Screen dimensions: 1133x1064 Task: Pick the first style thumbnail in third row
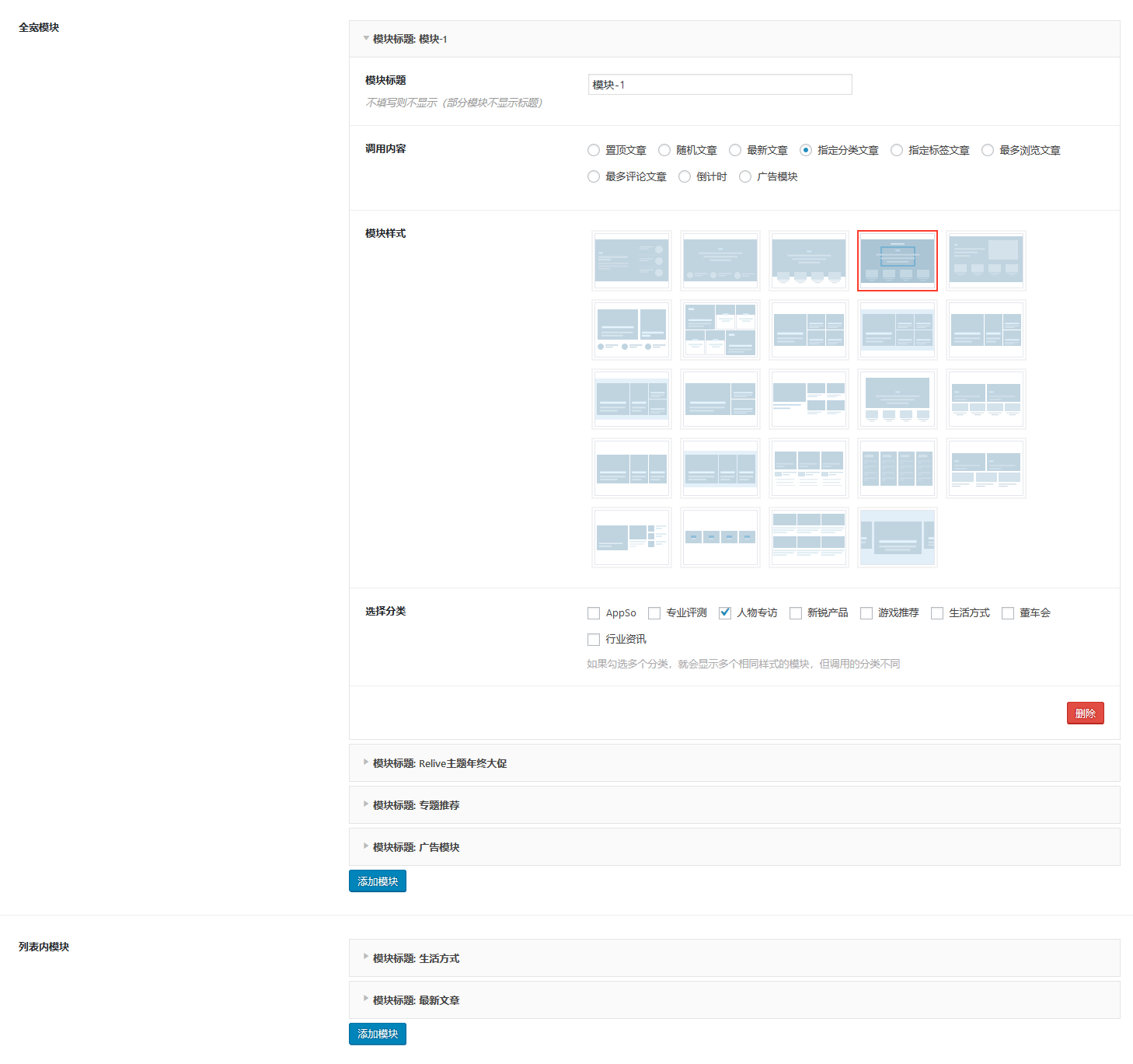pyautogui.click(x=631, y=399)
